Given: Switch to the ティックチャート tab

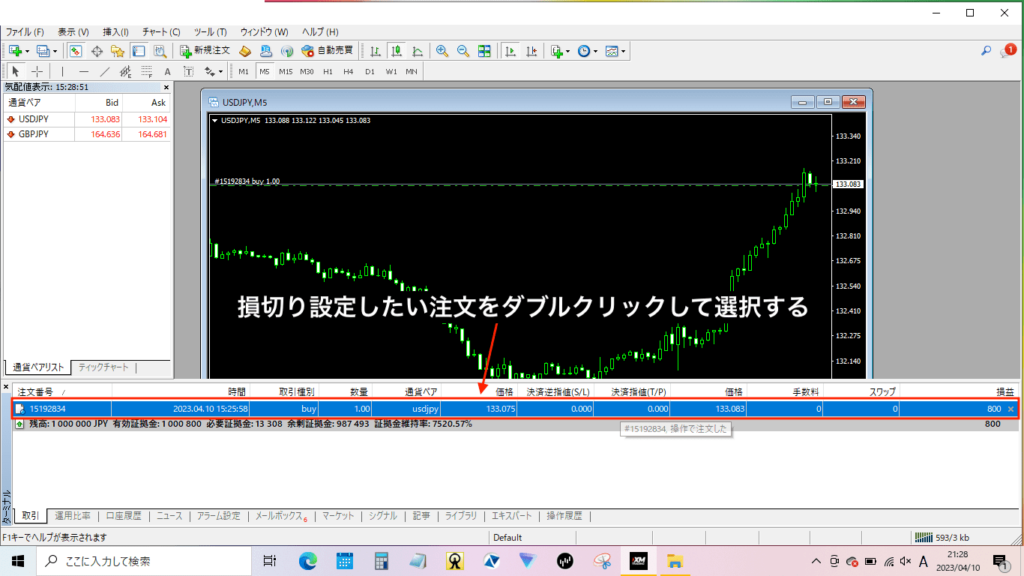Looking at the screenshot, I should pos(103,368).
